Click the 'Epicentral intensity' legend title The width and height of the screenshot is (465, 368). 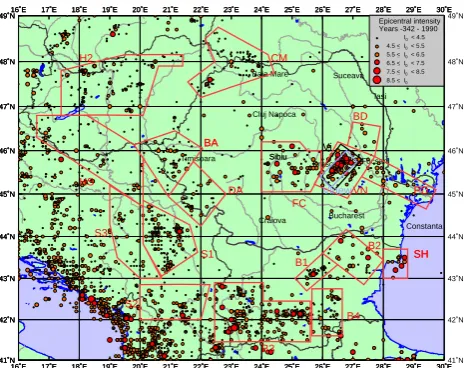(x=409, y=21)
